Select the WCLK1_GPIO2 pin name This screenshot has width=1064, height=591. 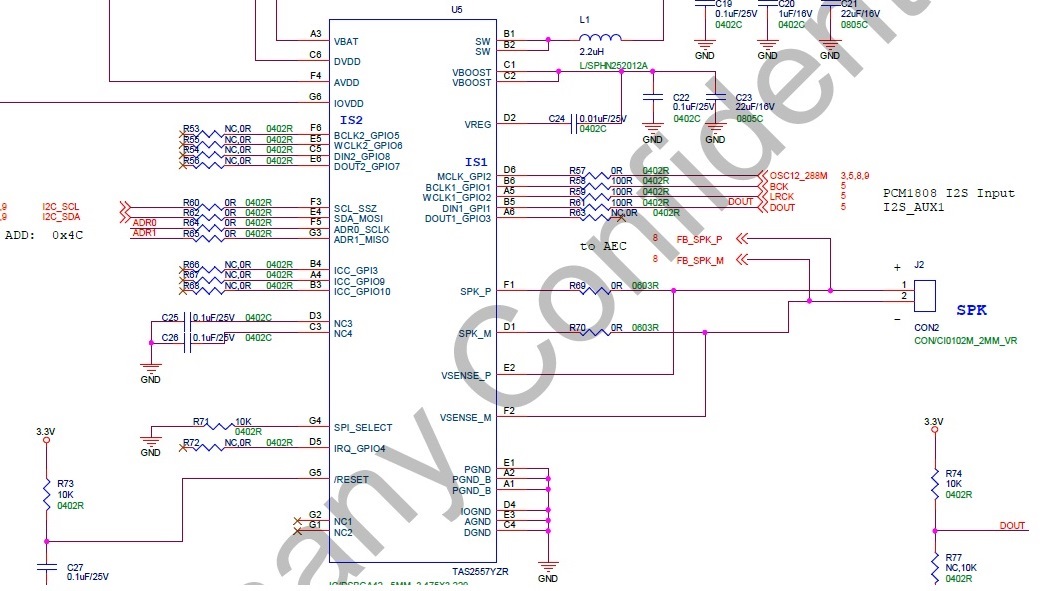click(x=457, y=198)
